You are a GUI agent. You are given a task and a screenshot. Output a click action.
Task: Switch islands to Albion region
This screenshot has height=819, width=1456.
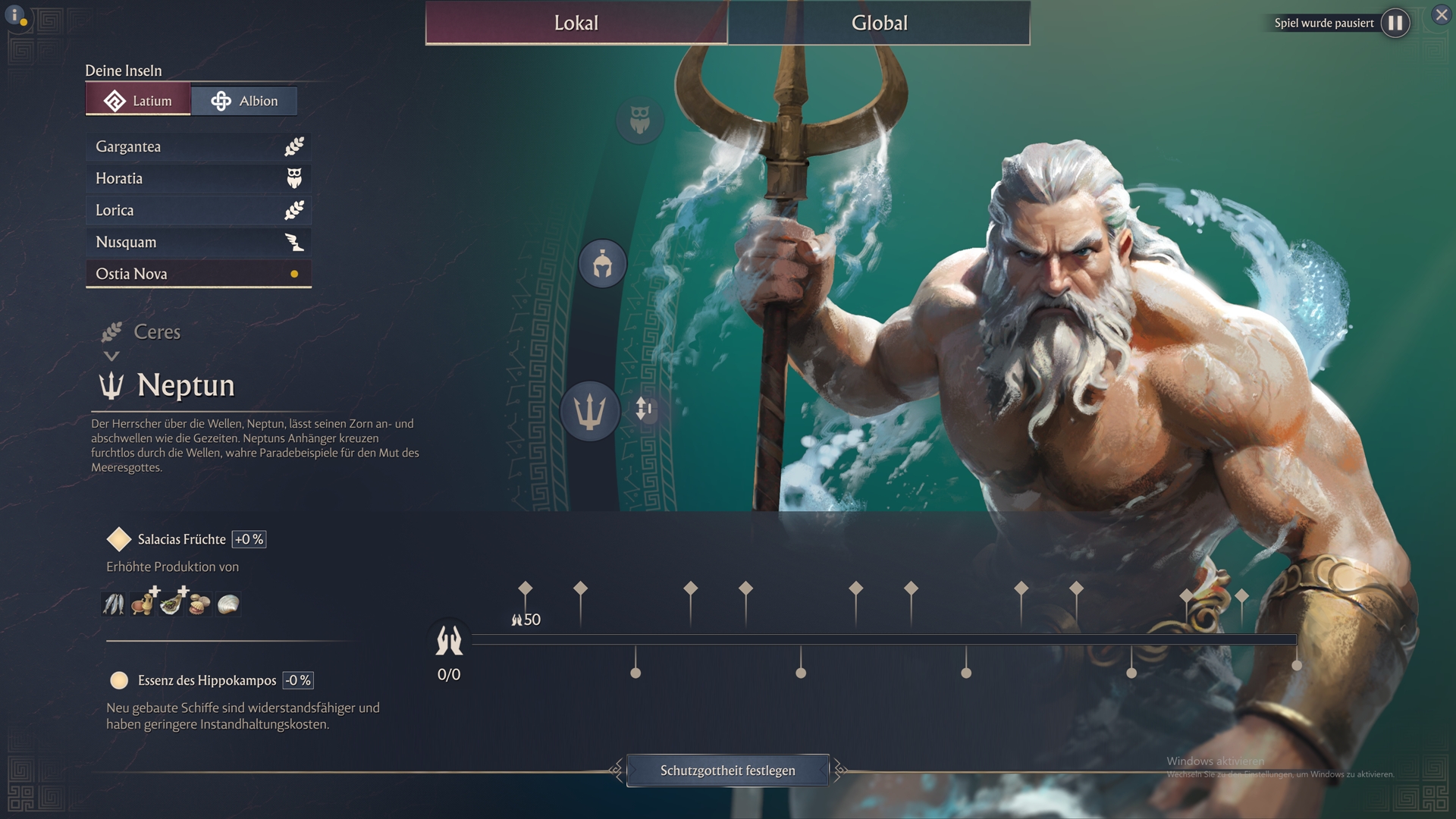pos(244,101)
